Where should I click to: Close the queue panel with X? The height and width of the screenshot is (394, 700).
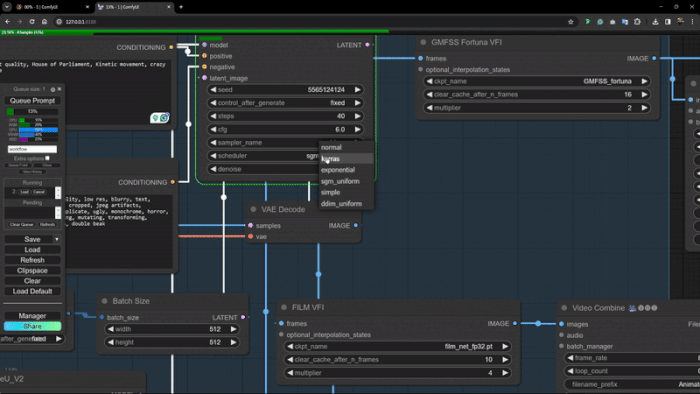[x=59, y=89]
